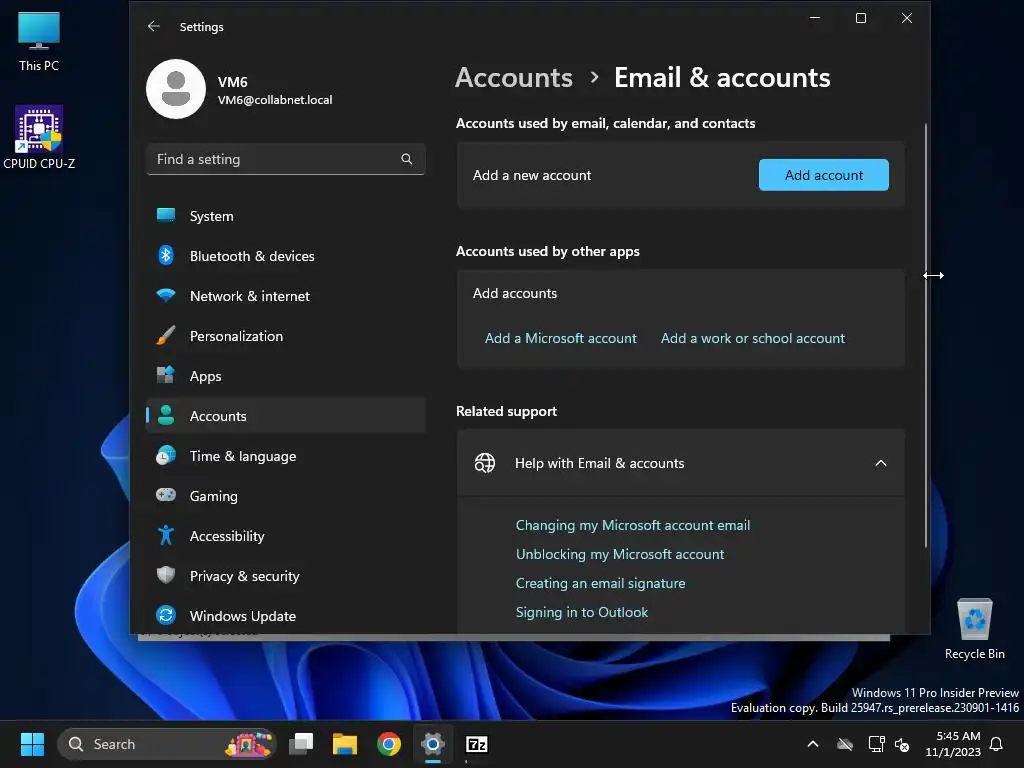Click the Windows Update sync icon
1024x768 pixels.
pos(166,615)
